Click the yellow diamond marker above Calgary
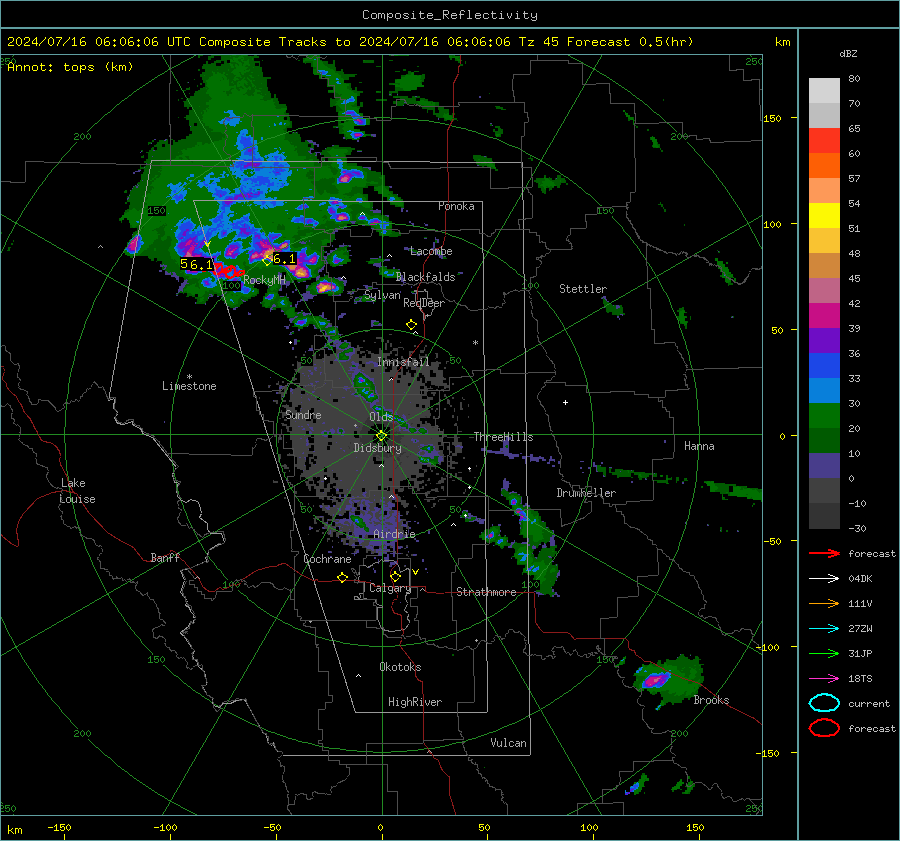The image size is (900, 841). (x=395, y=576)
